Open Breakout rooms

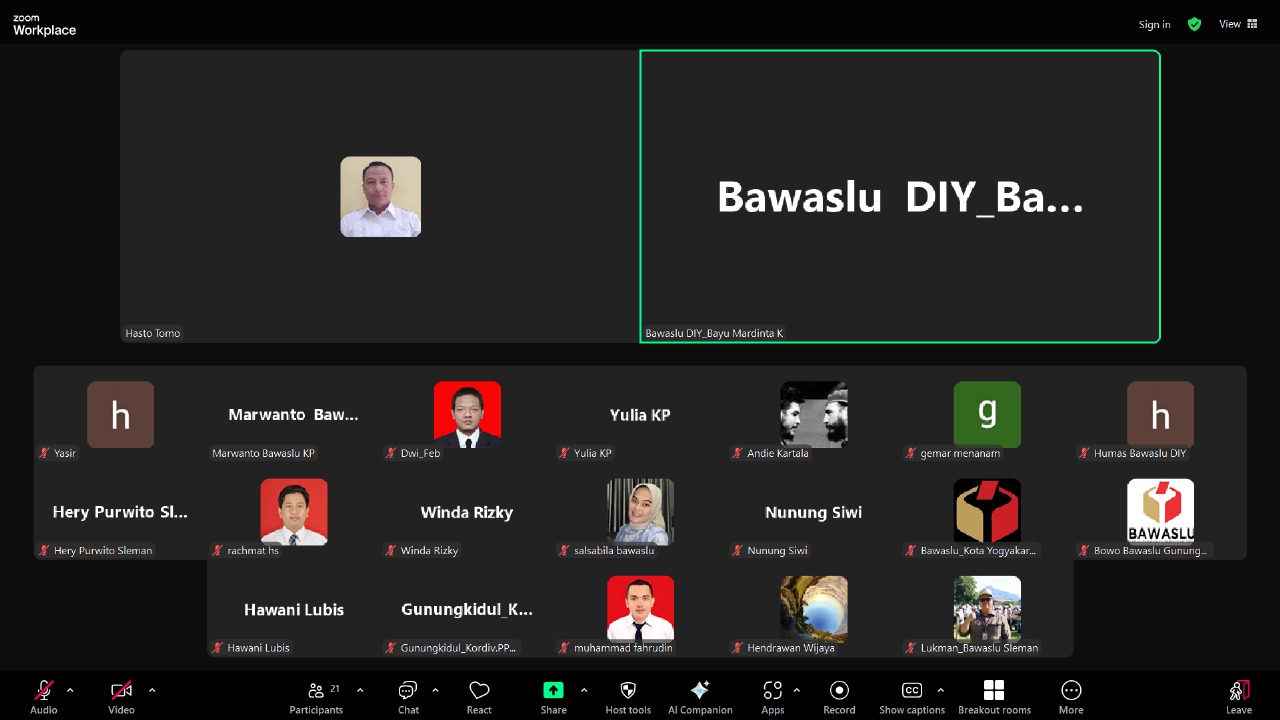click(994, 696)
